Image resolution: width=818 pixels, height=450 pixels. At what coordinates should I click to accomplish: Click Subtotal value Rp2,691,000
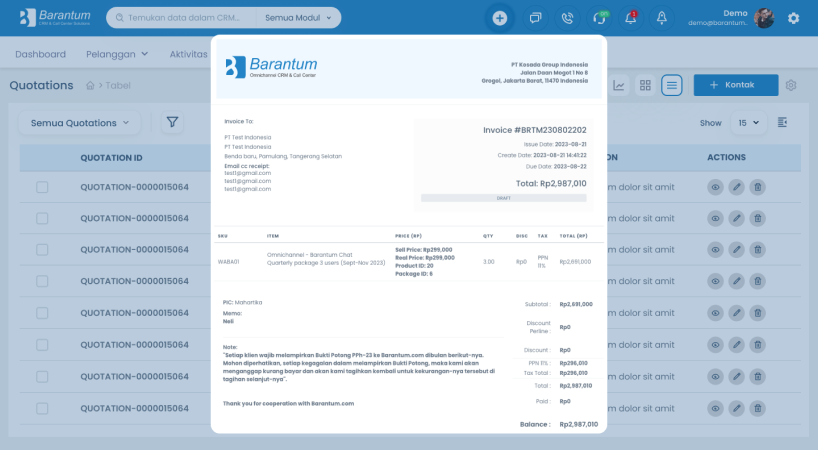pyautogui.click(x=576, y=304)
